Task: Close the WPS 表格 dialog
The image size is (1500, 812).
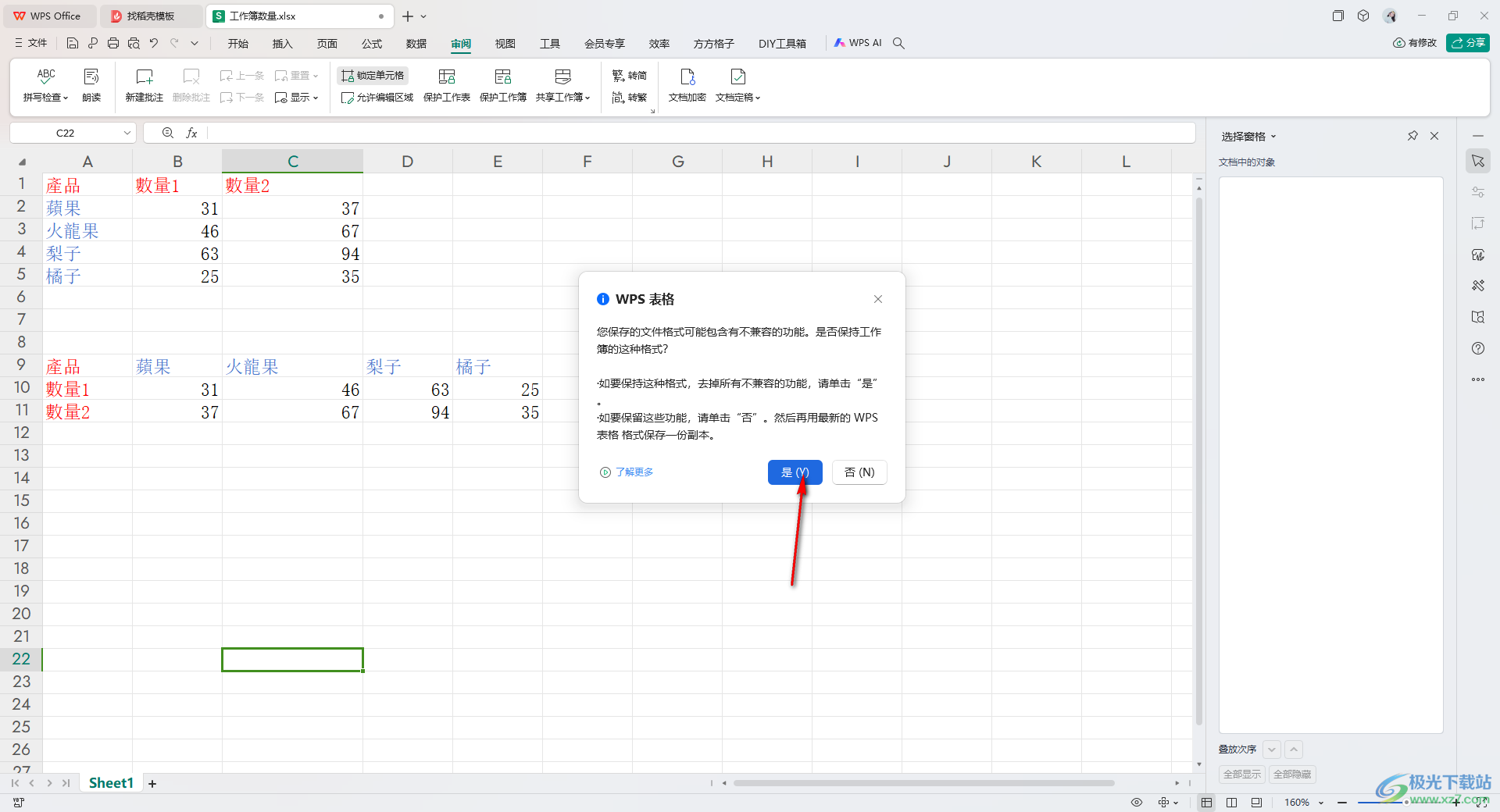Action: [878, 299]
